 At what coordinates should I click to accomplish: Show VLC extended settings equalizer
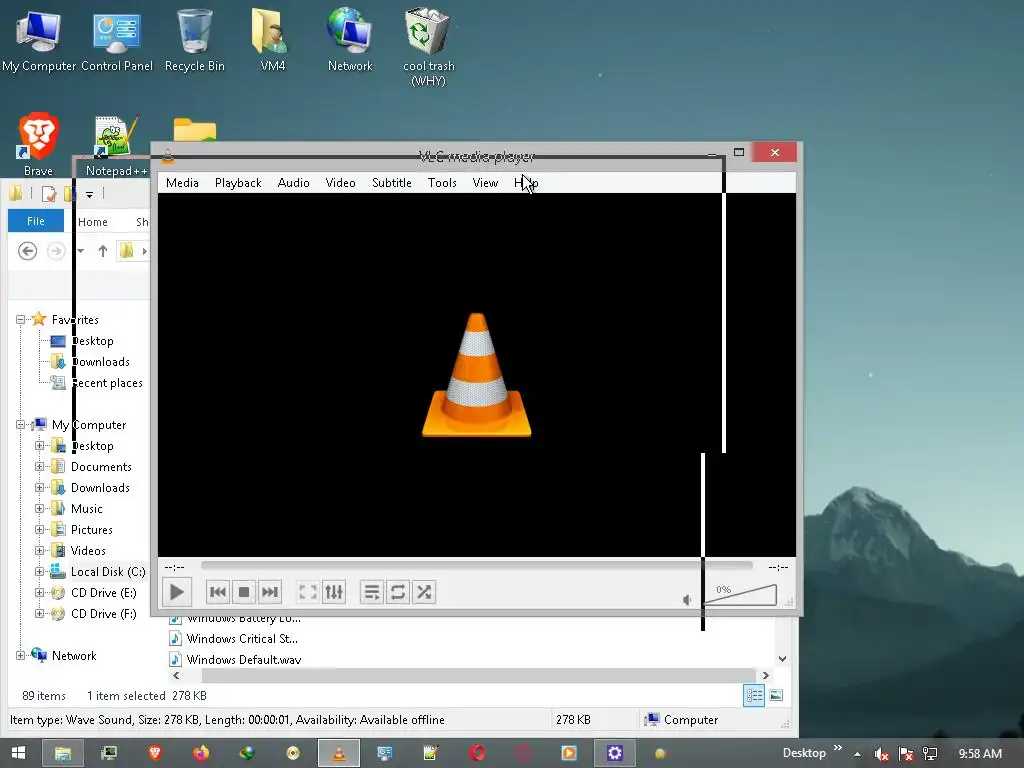(x=334, y=592)
